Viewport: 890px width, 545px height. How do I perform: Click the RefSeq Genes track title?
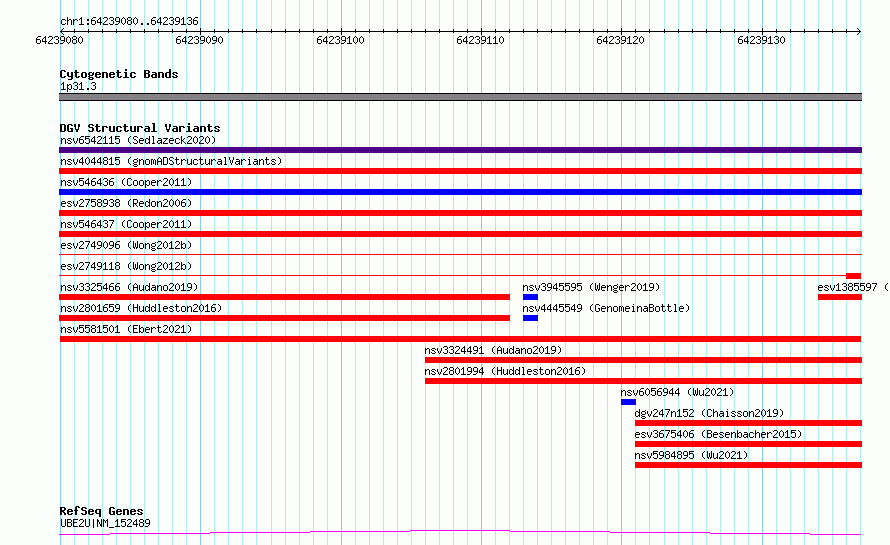click(x=101, y=511)
